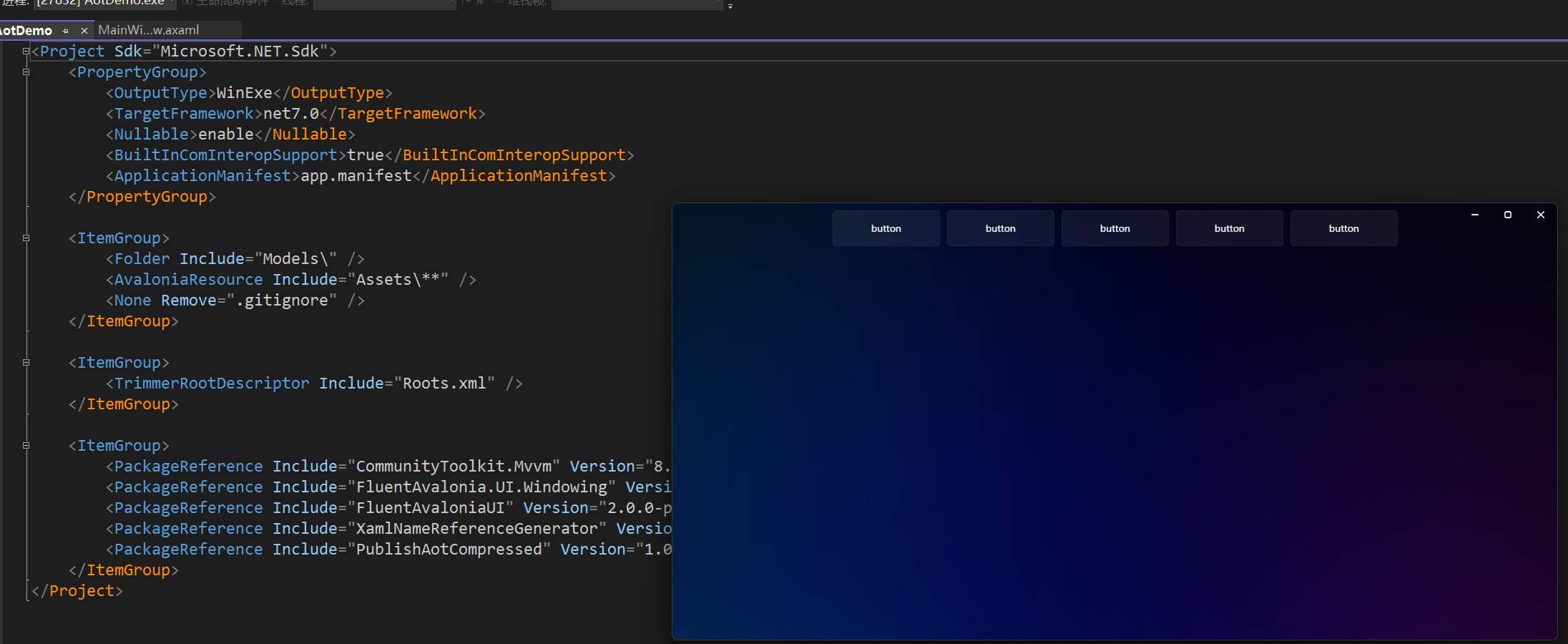Collapse the PropertyGroup code region
Viewport: 1568px width, 644px height.
click(25, 72)
